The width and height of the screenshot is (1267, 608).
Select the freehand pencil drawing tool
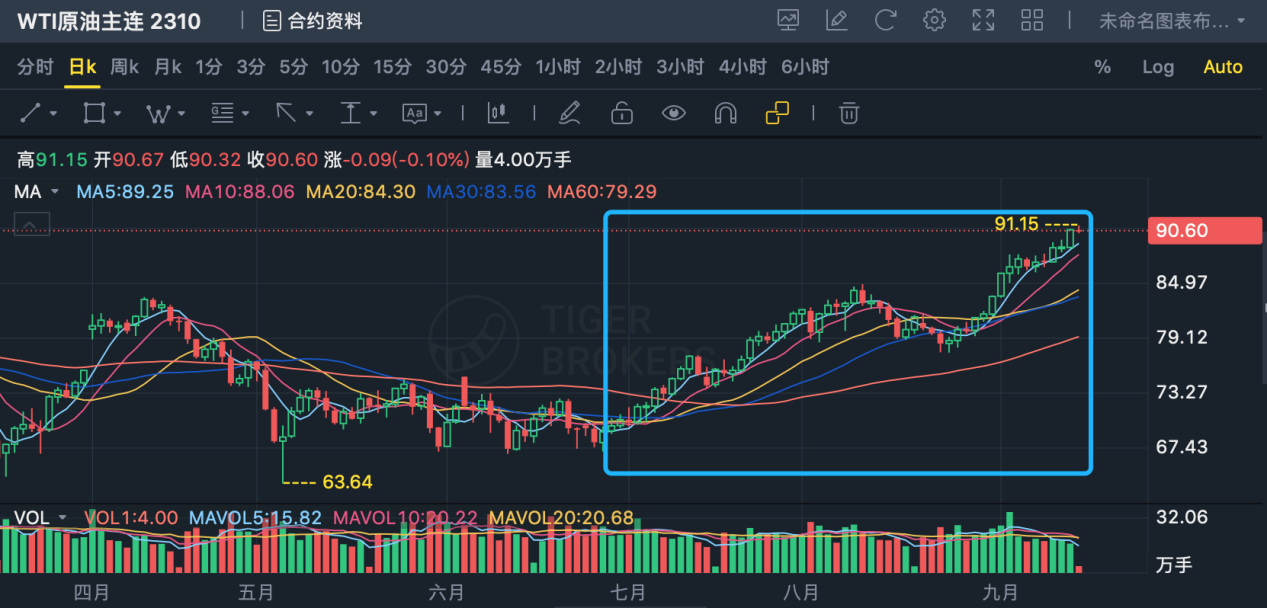pyautogui.click(x=570, y=112)
